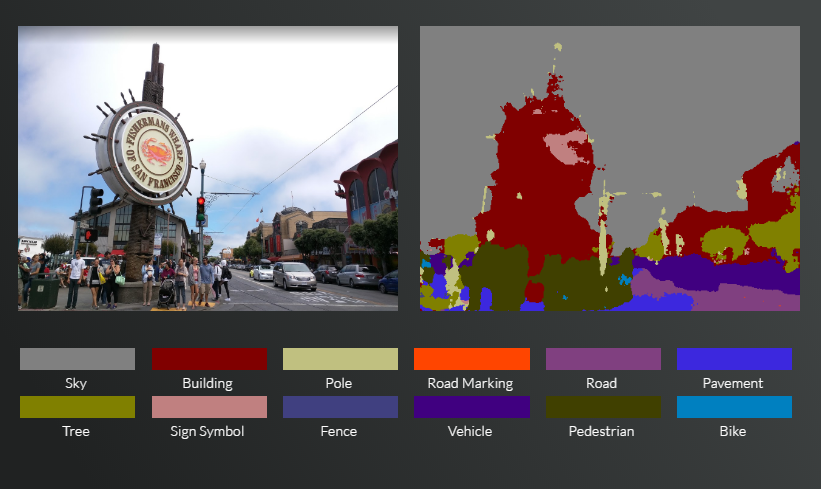Open the colored segmentation output image
Screen dimensions: 821x489
tap(609, 168)
